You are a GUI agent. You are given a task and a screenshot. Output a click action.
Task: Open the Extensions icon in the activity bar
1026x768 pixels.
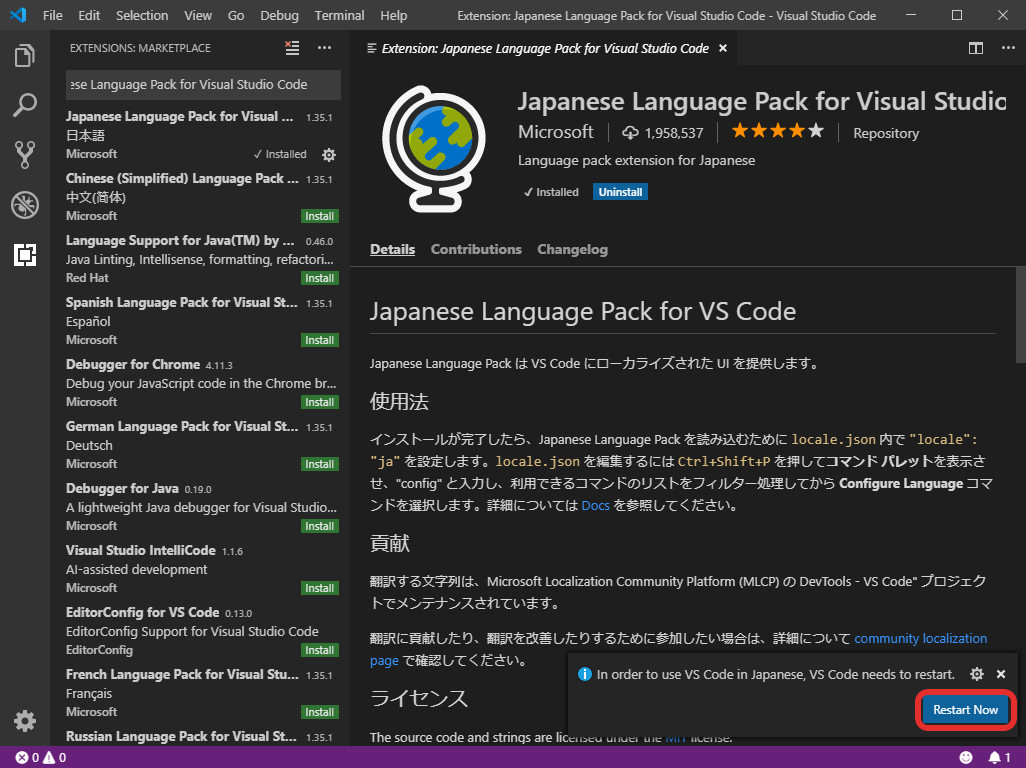24,255
